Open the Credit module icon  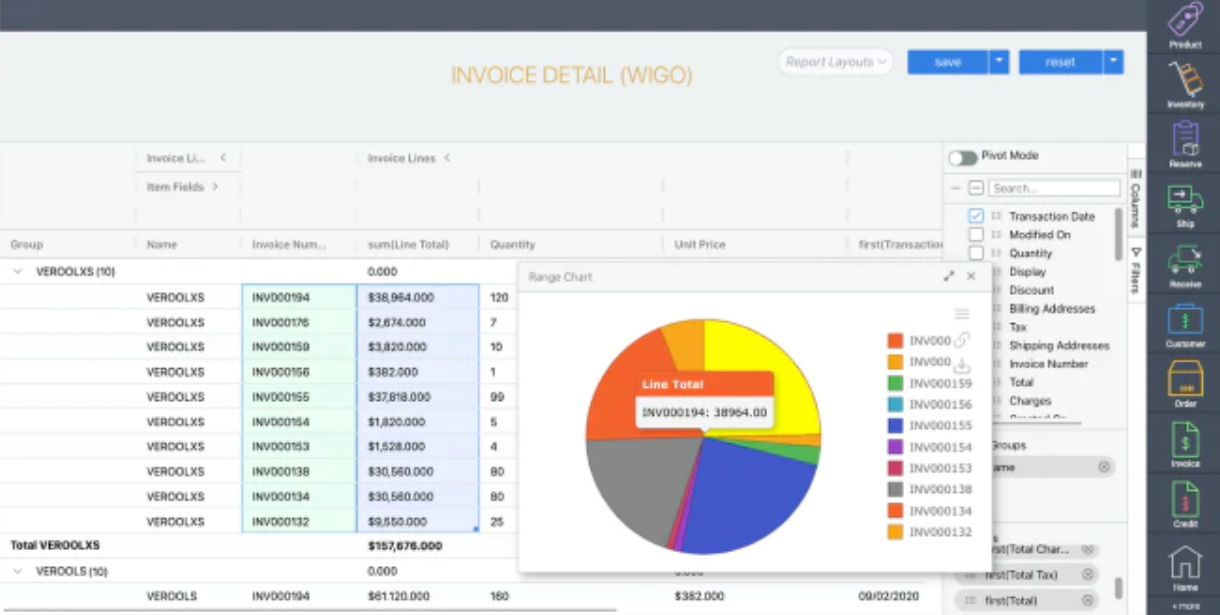1185,505
